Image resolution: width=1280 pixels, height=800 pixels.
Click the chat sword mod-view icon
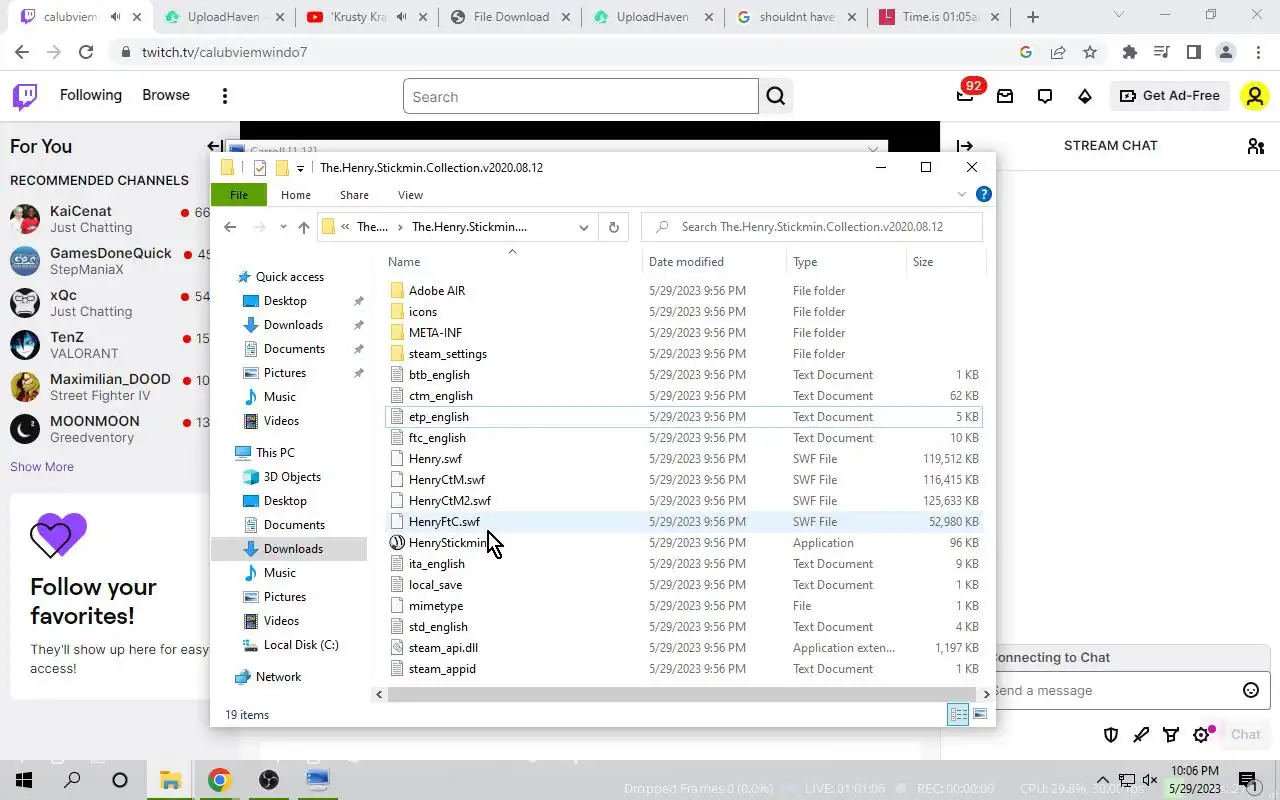[x=1141, y=735]
